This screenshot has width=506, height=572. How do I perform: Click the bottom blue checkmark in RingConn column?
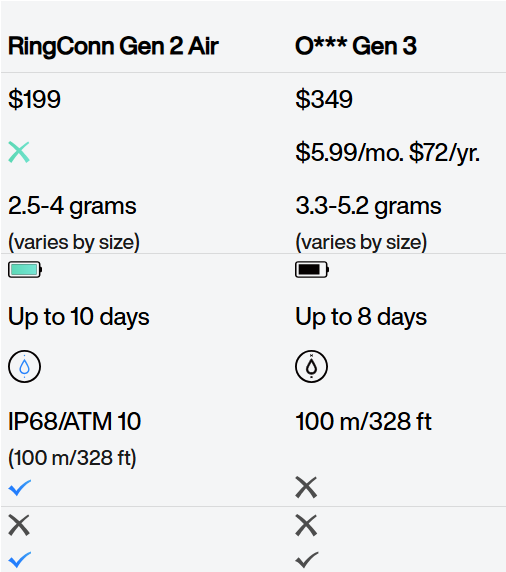point(20,559)
